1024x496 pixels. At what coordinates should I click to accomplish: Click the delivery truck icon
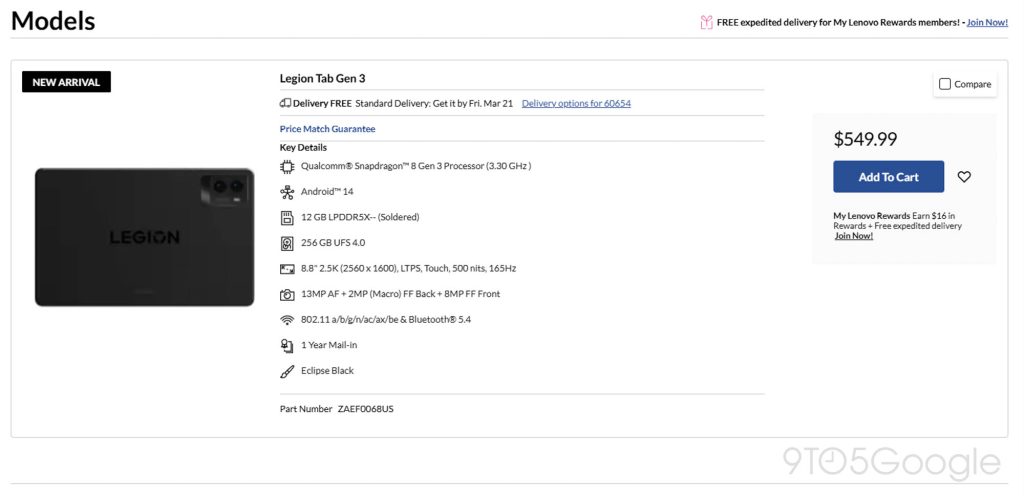[x=285, y=103]
